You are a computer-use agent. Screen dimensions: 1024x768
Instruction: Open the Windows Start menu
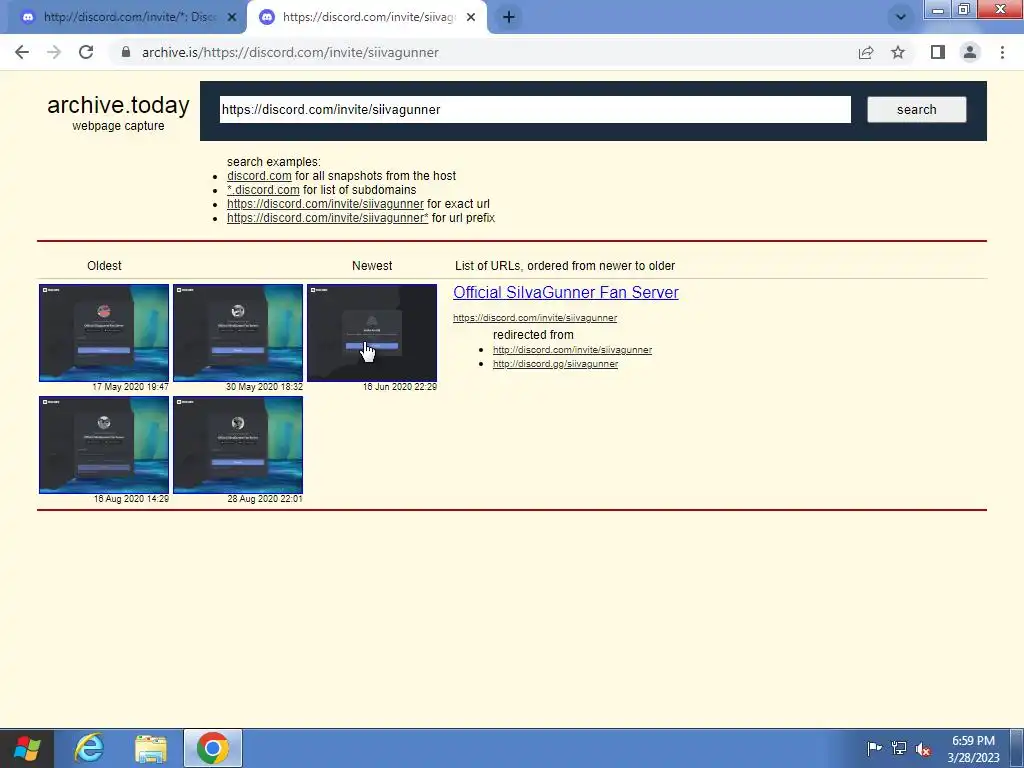tap(26, 748)
